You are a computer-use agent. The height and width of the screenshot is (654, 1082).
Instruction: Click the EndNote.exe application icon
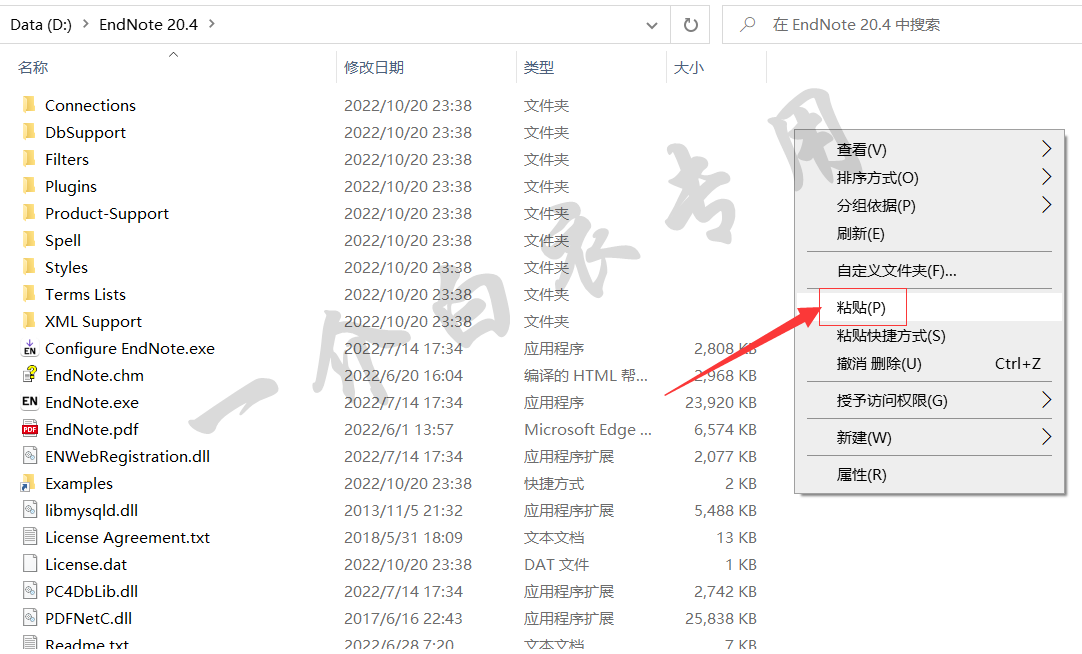pyautogui.click(x=29, y=402)
